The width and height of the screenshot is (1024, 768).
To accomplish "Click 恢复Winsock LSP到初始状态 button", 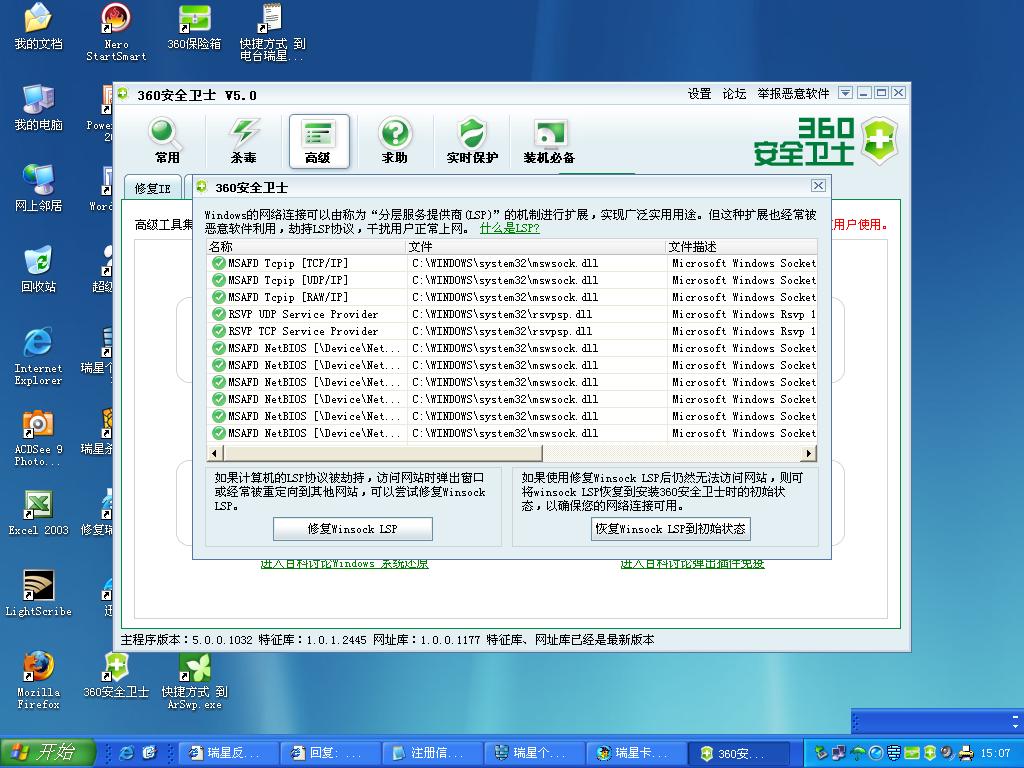I will (671, 529).
